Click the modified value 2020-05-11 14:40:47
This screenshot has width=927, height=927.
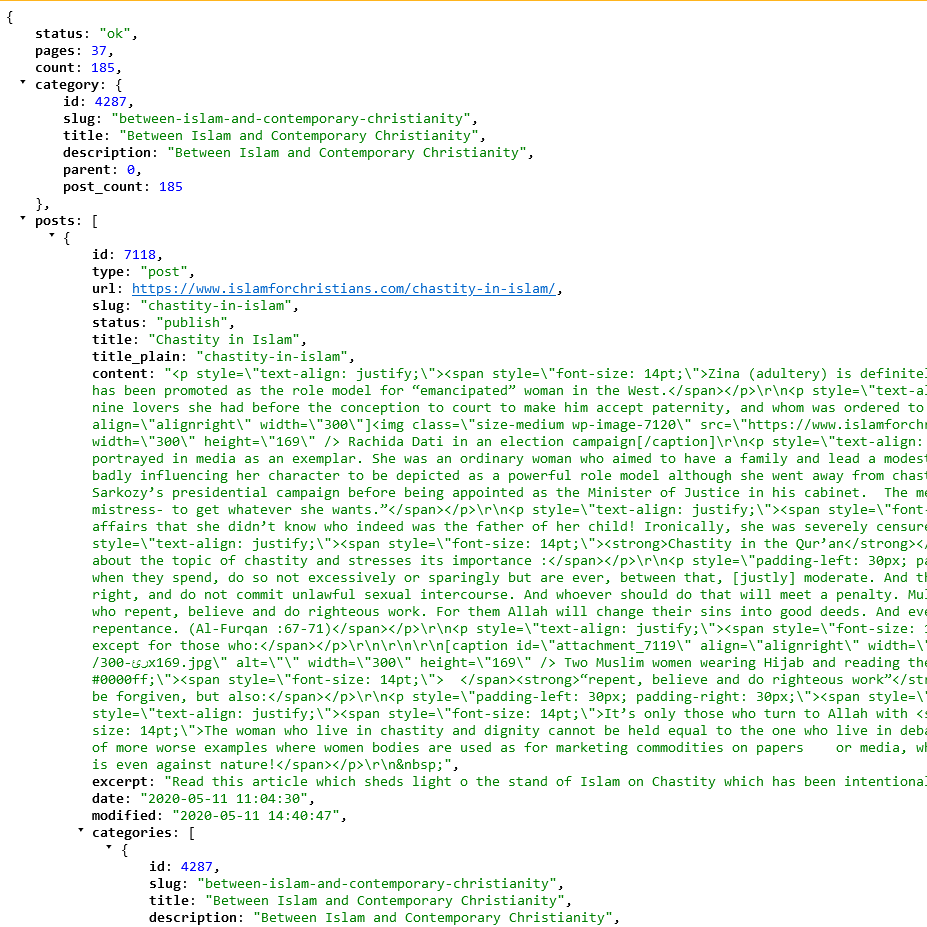tap(256, 816)
